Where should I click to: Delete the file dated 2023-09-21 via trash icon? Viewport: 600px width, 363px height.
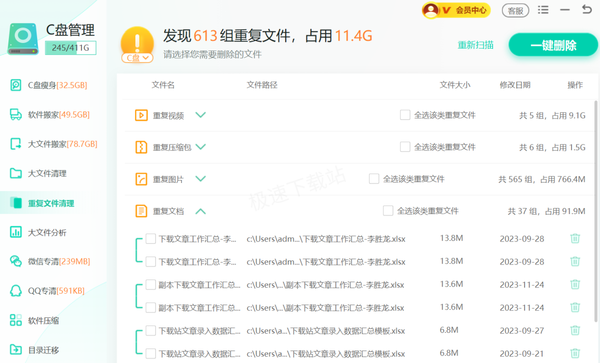[x=575, y=353]
